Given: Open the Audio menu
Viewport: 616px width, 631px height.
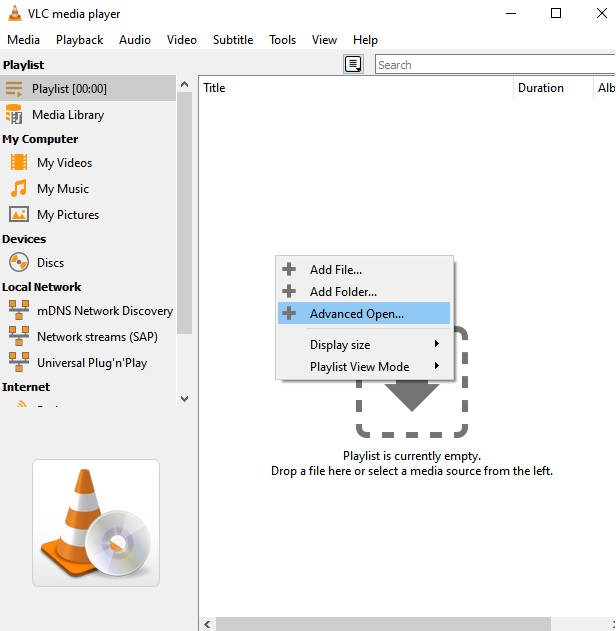Looking at the screenshot, I should 135,40.
